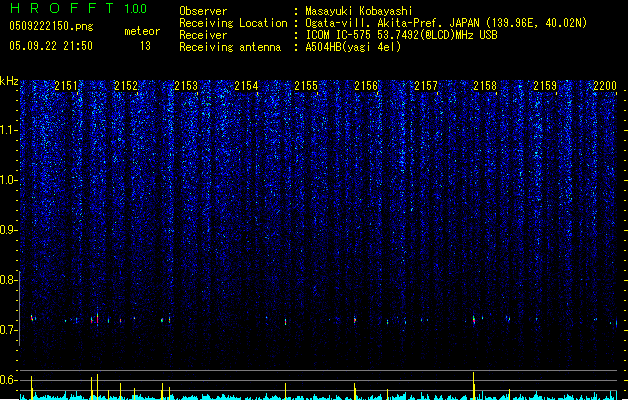Click the meteor echo in the spectrogram just before 2158

pos(474,320)
